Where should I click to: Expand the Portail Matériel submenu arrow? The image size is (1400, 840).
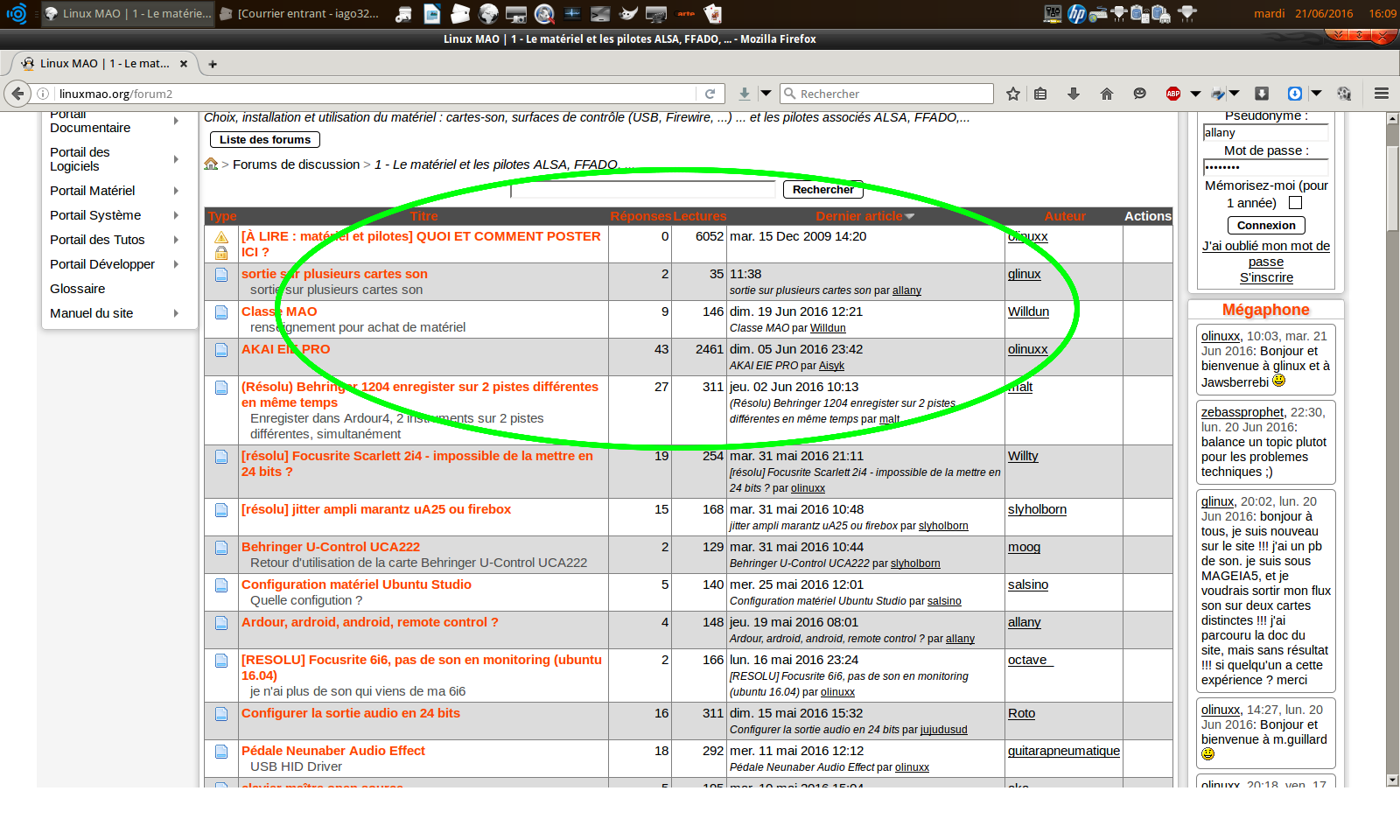(x=176, y=191)
